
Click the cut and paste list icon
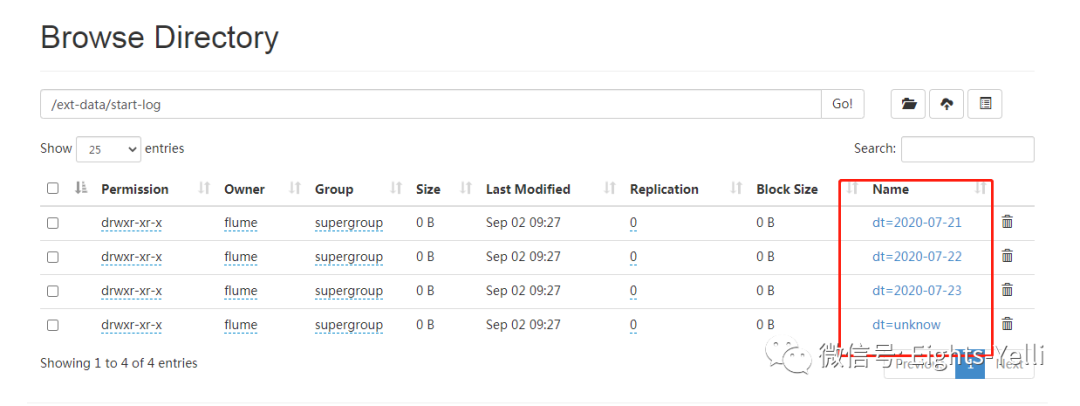pyautogui.click(x=985, y=104)
